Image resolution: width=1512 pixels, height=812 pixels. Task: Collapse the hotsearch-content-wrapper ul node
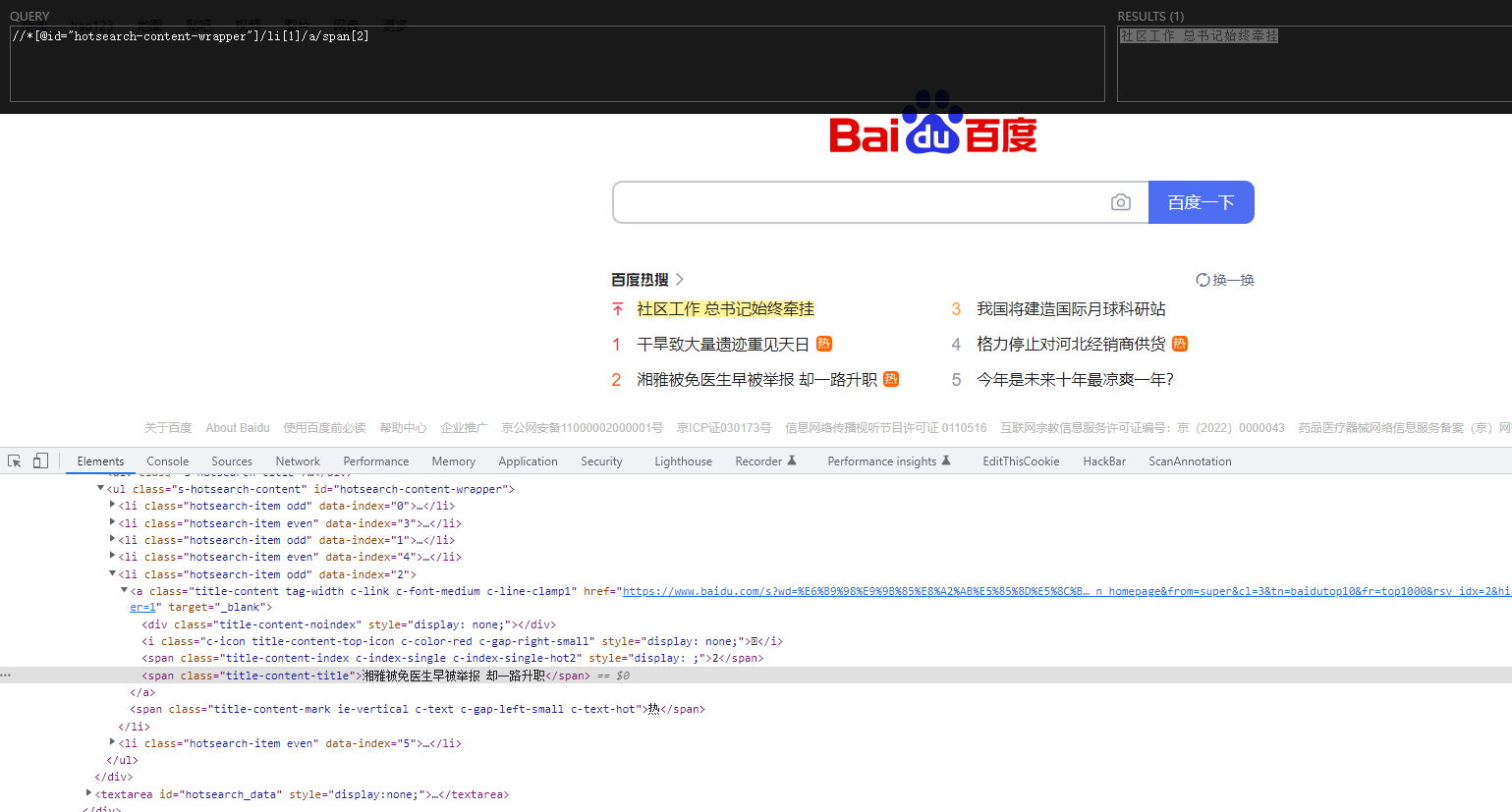[x=100, y=489]
